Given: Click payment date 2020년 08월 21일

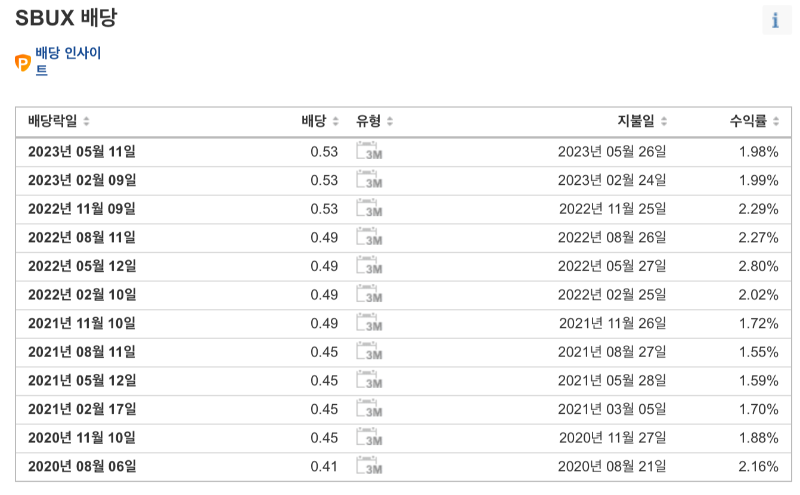Looking at the screenshot, I should click(612, 466).
